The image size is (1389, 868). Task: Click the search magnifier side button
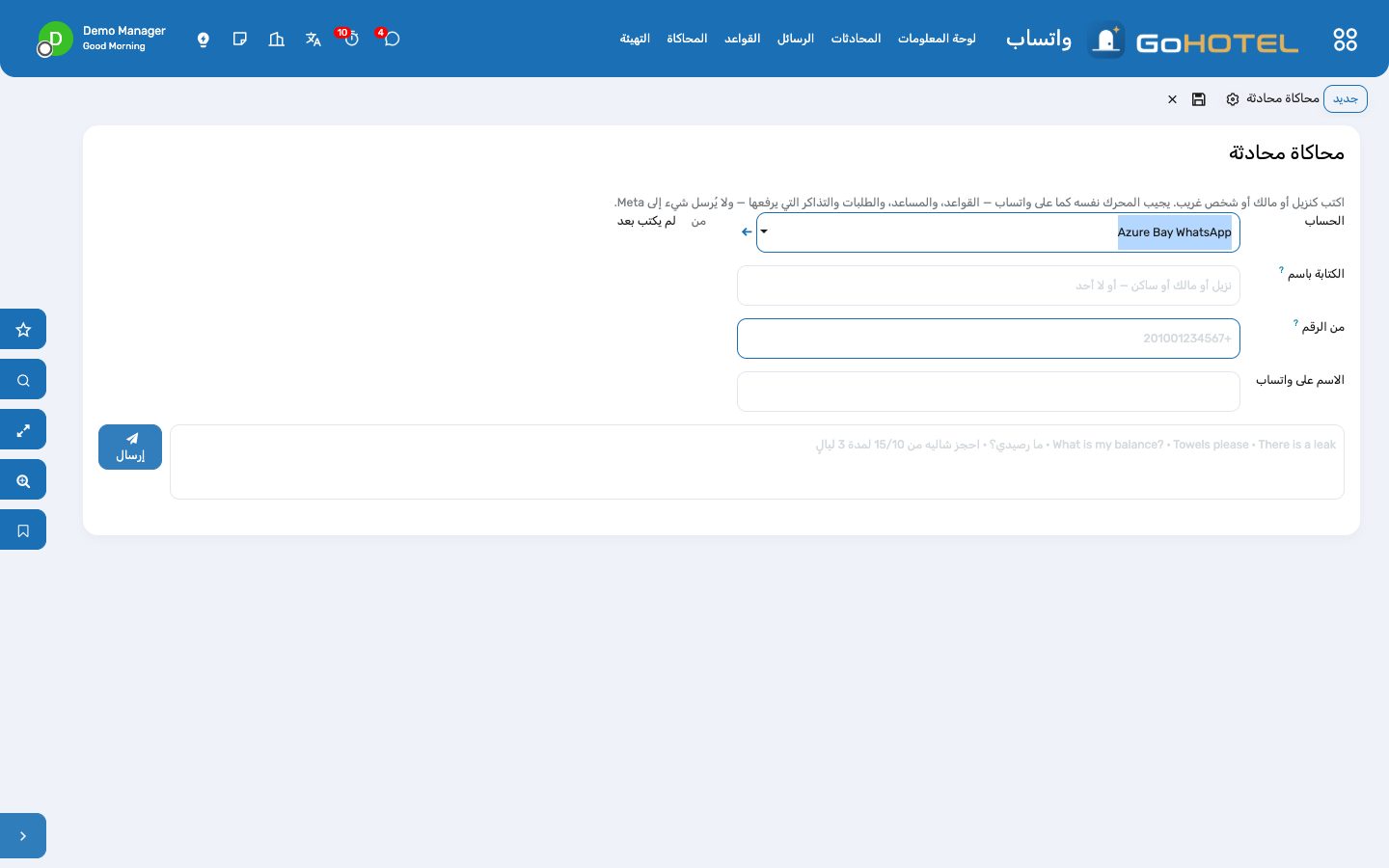[23, 380]
